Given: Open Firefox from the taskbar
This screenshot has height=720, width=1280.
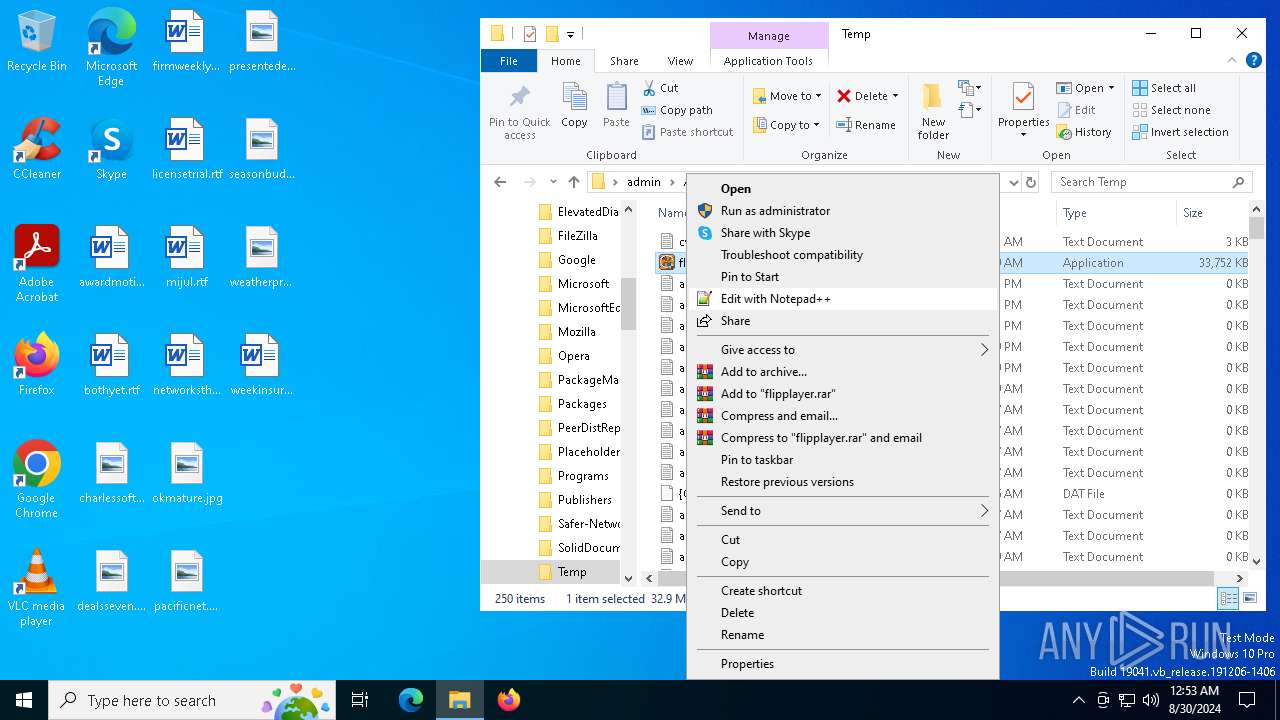Looking at the screenshot, I should pos(509,700).
